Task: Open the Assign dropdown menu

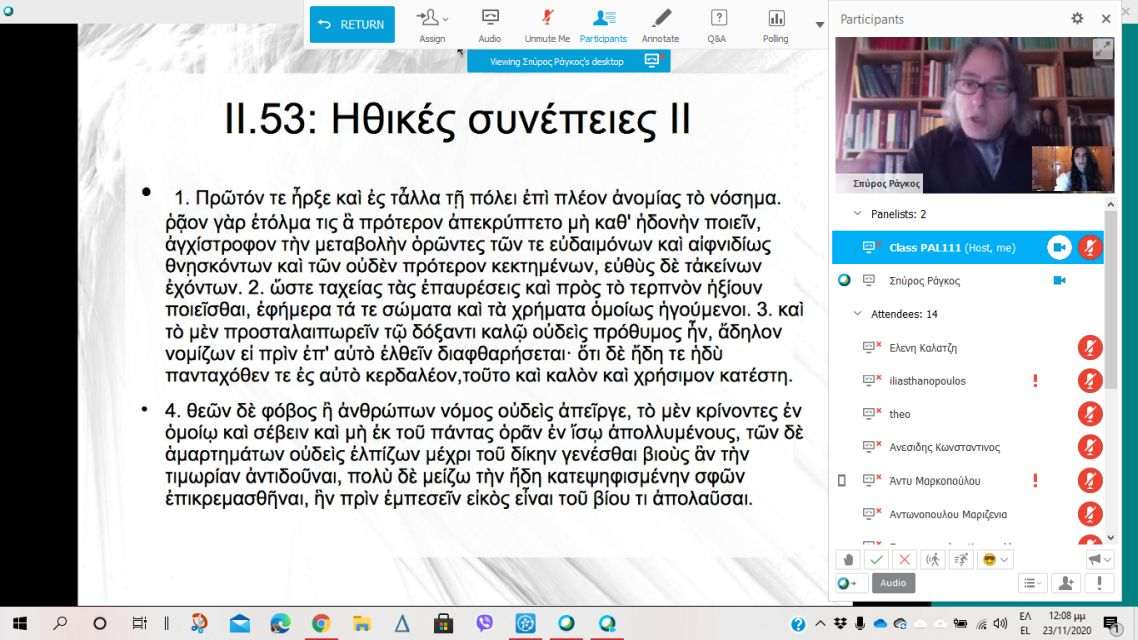Action: (432, 24)
